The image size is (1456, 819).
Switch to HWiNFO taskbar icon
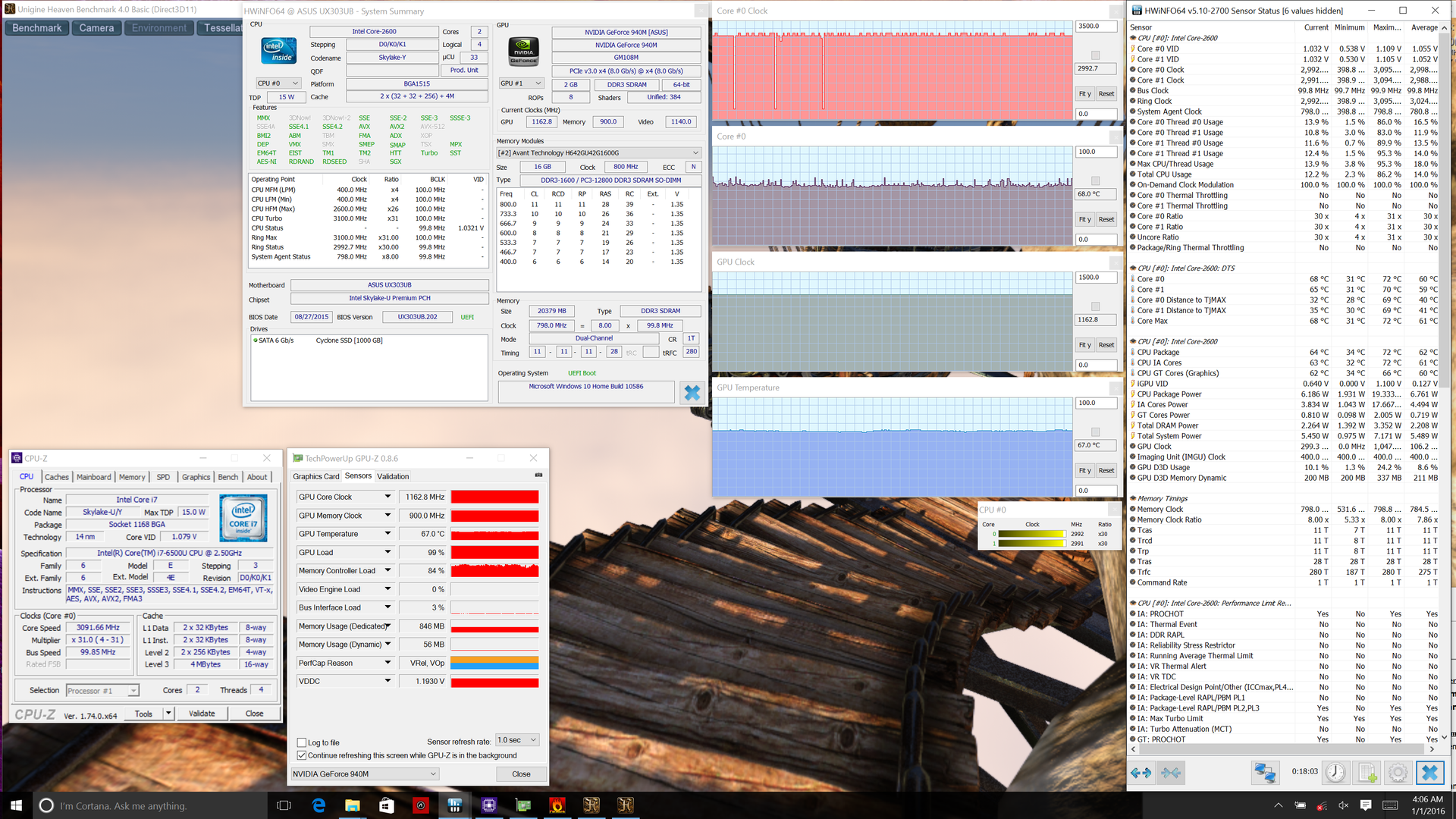pyautogui.click(x=455, y=805)
